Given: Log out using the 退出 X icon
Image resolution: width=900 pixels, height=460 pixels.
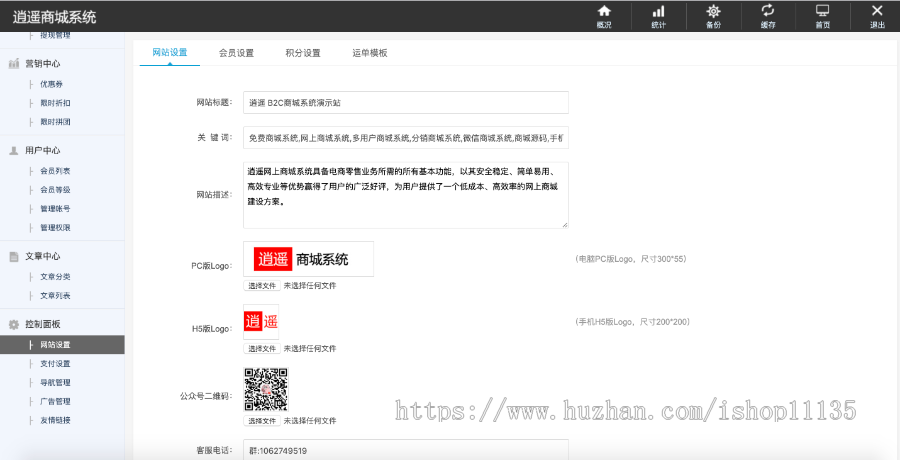Looking at the screenshot, I should 876,15.
